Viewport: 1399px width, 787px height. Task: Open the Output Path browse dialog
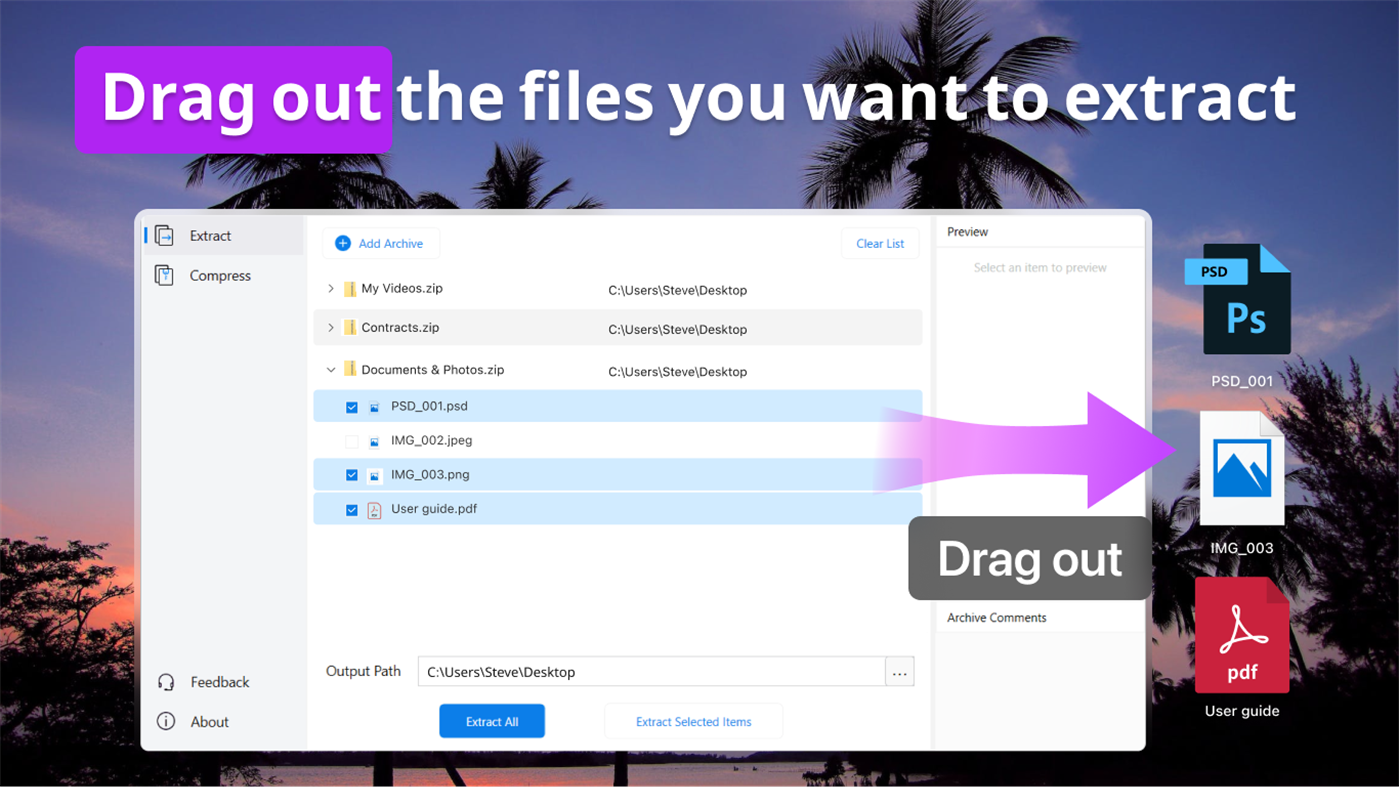point(899,671)
